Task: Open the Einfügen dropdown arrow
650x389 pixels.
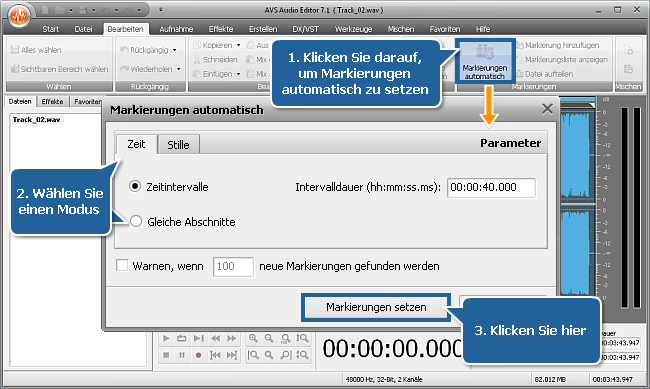Action: point(238,74)
